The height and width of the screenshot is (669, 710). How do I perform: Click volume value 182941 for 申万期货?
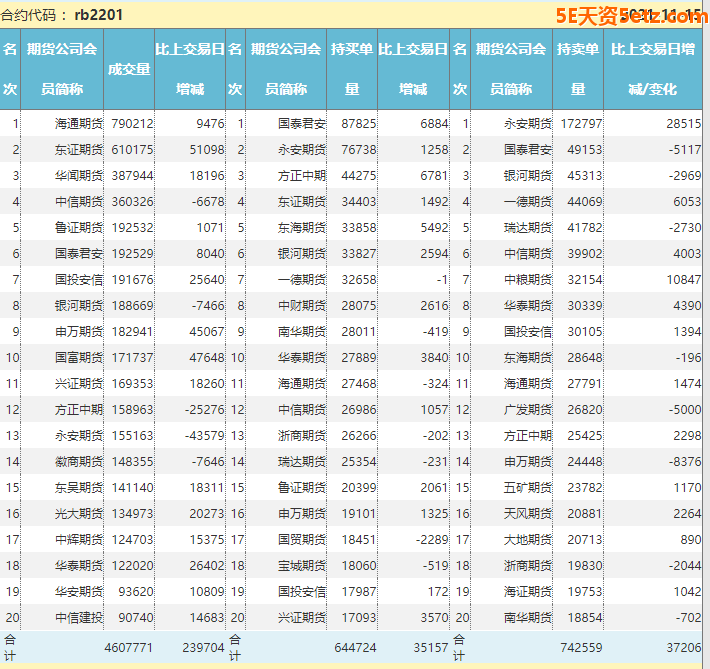(x=132, y=332)
